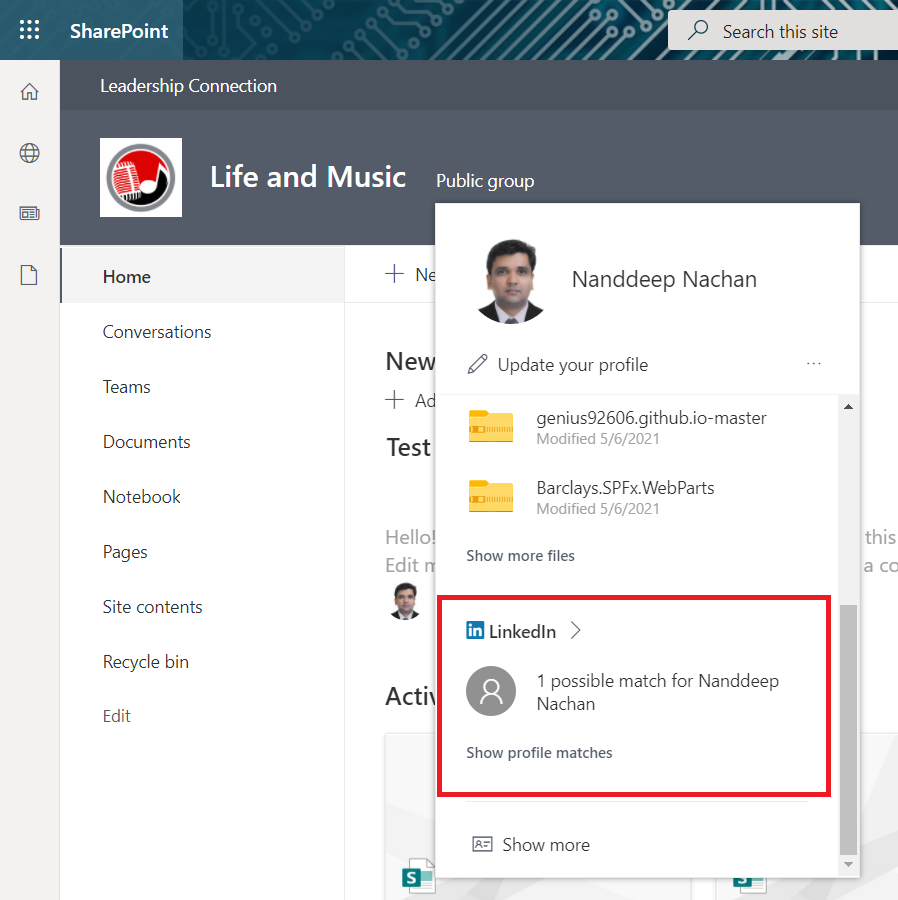Click the Home icon in left rail

pos(30,92)
